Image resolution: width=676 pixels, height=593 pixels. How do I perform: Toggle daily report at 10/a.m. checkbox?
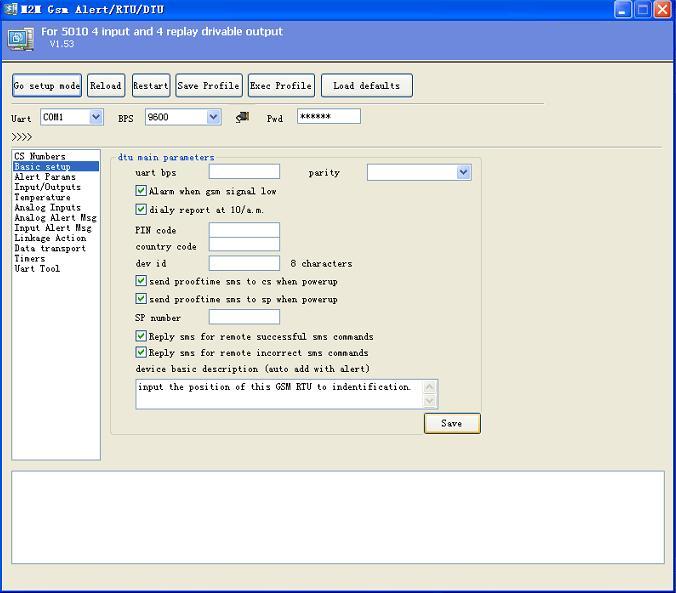tap(141, 210)
